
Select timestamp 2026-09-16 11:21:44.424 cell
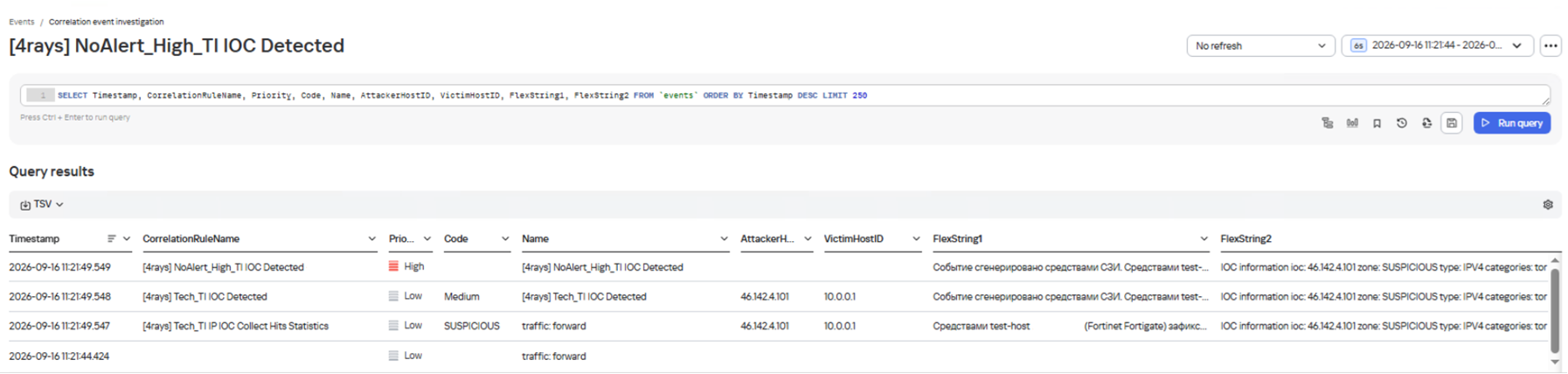pos(59,357)
